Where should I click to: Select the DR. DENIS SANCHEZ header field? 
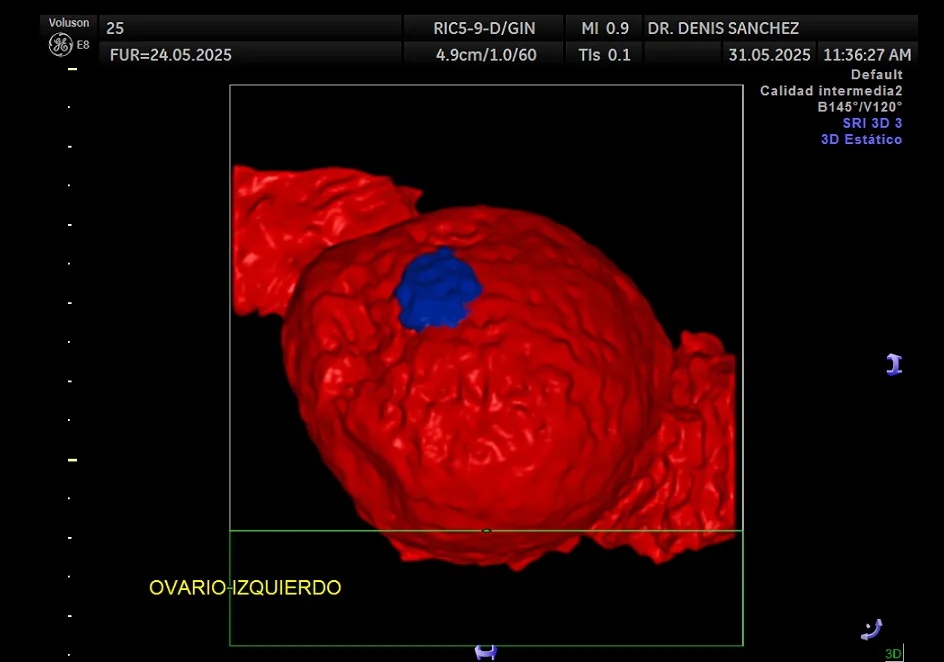click(x=723, y=28)
